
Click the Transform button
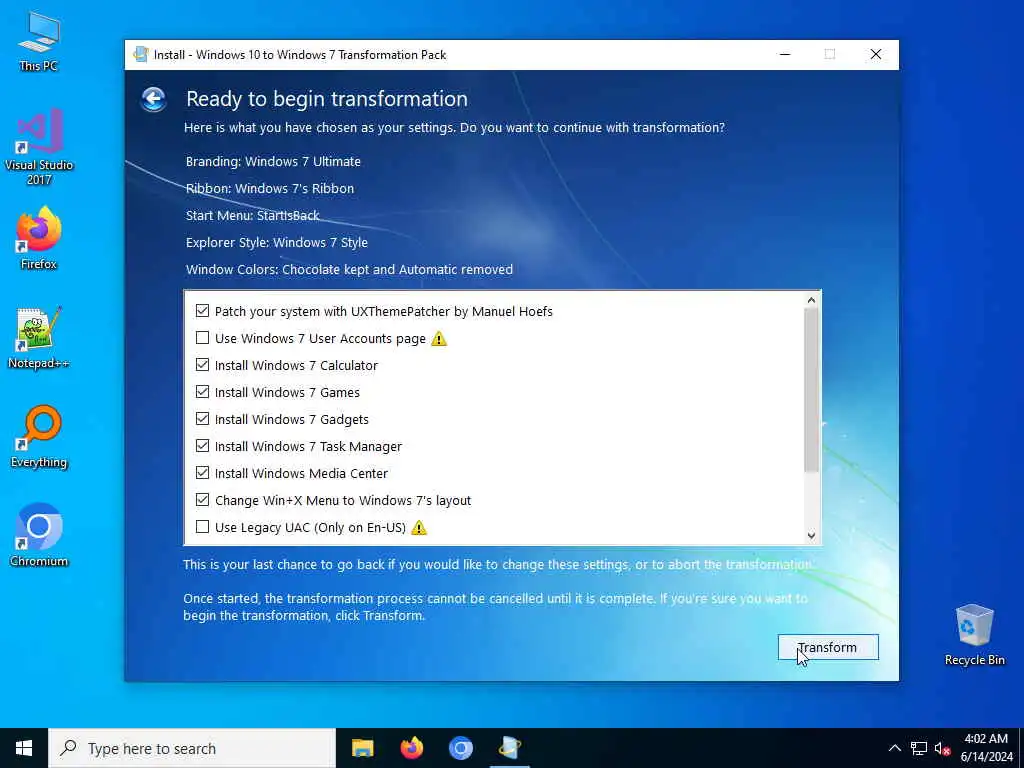tap(827, 647)
